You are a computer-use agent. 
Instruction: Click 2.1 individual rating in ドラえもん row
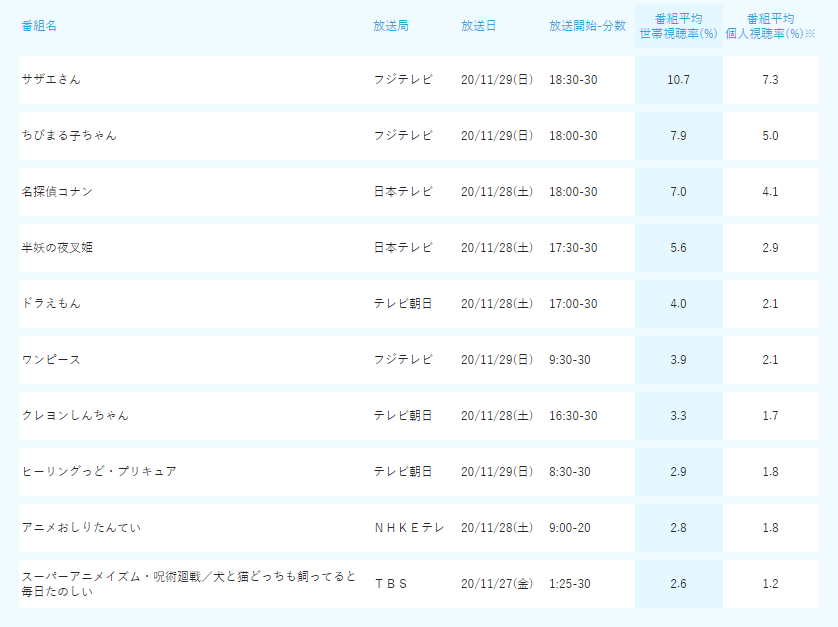click(x=770, y=304)
